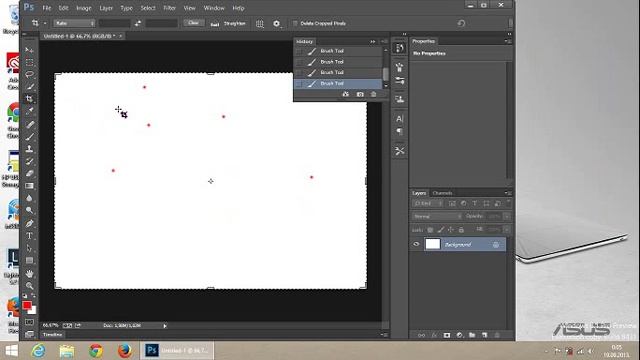Open the File menu
Image resolution: width=640 pixels, height=360 pixels.
tap(47, 8)
